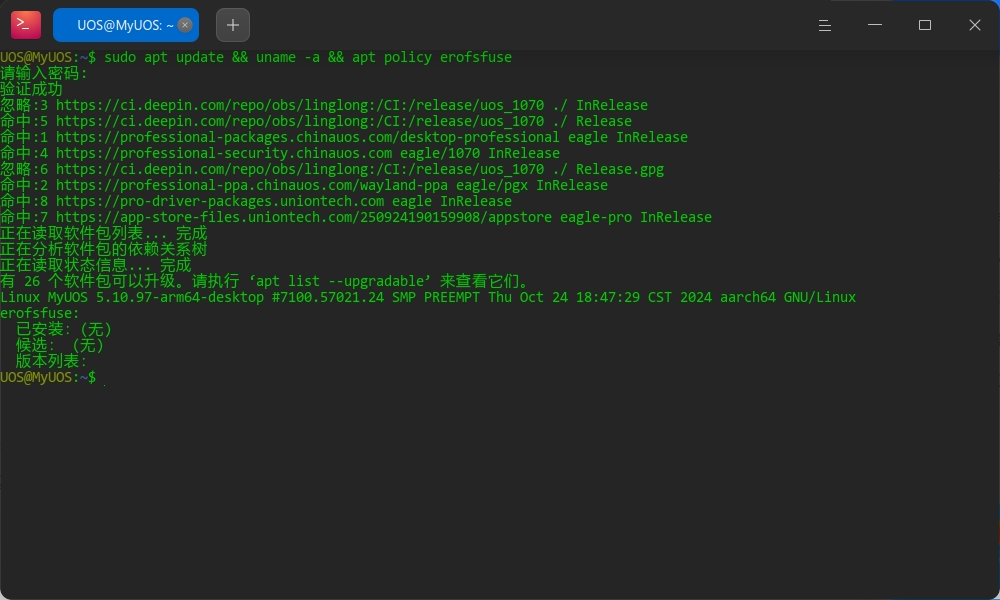Open the terminal main menu
This screenshot has height=600, width=1000.
point(825,25)
